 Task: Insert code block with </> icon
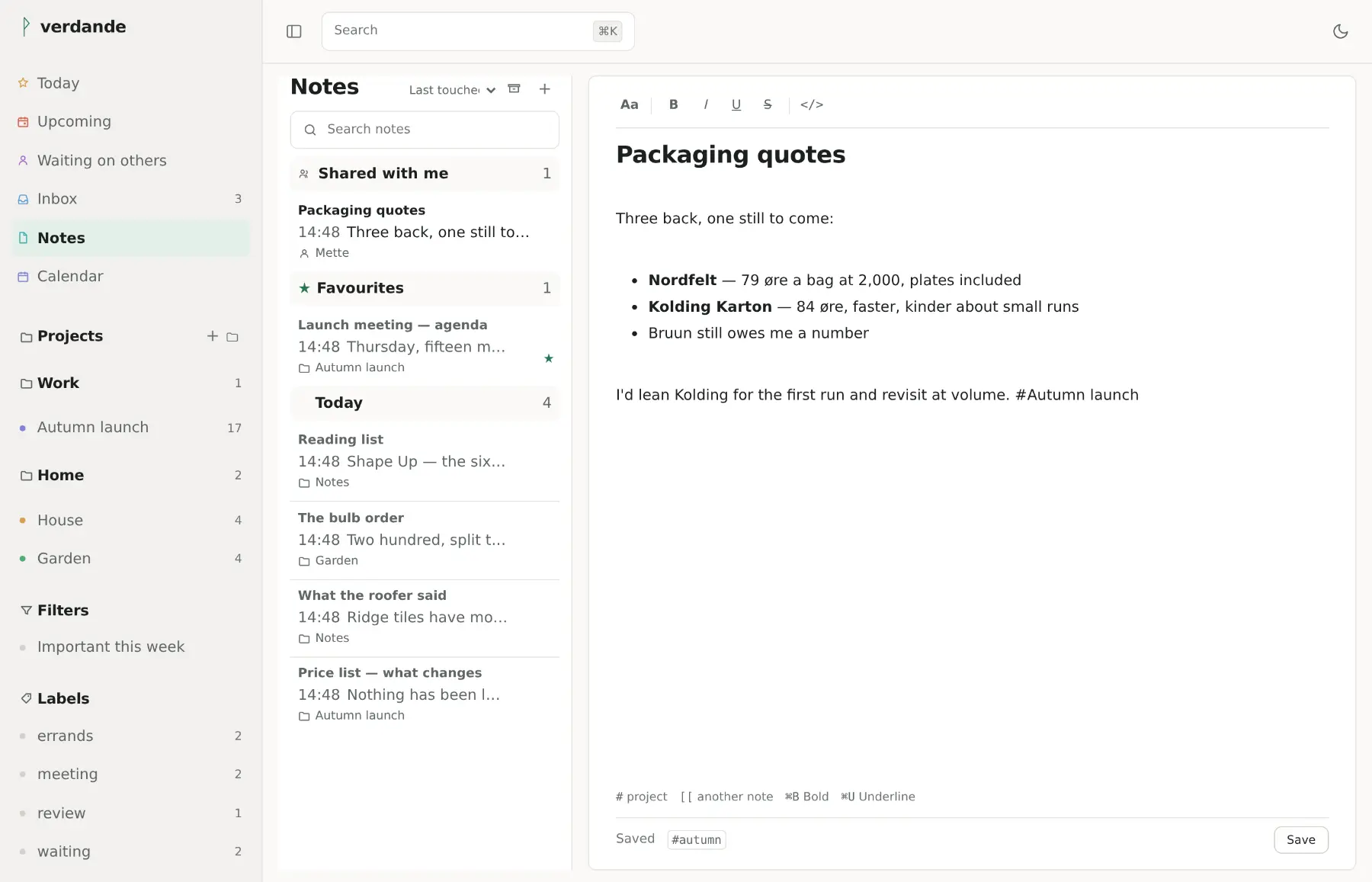812,104
